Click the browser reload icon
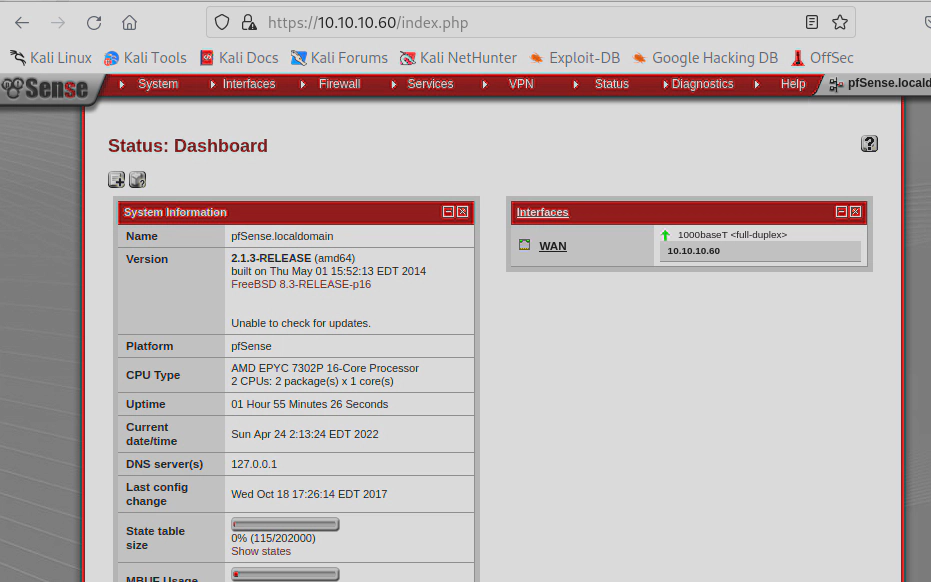 [x=94, y=23]
